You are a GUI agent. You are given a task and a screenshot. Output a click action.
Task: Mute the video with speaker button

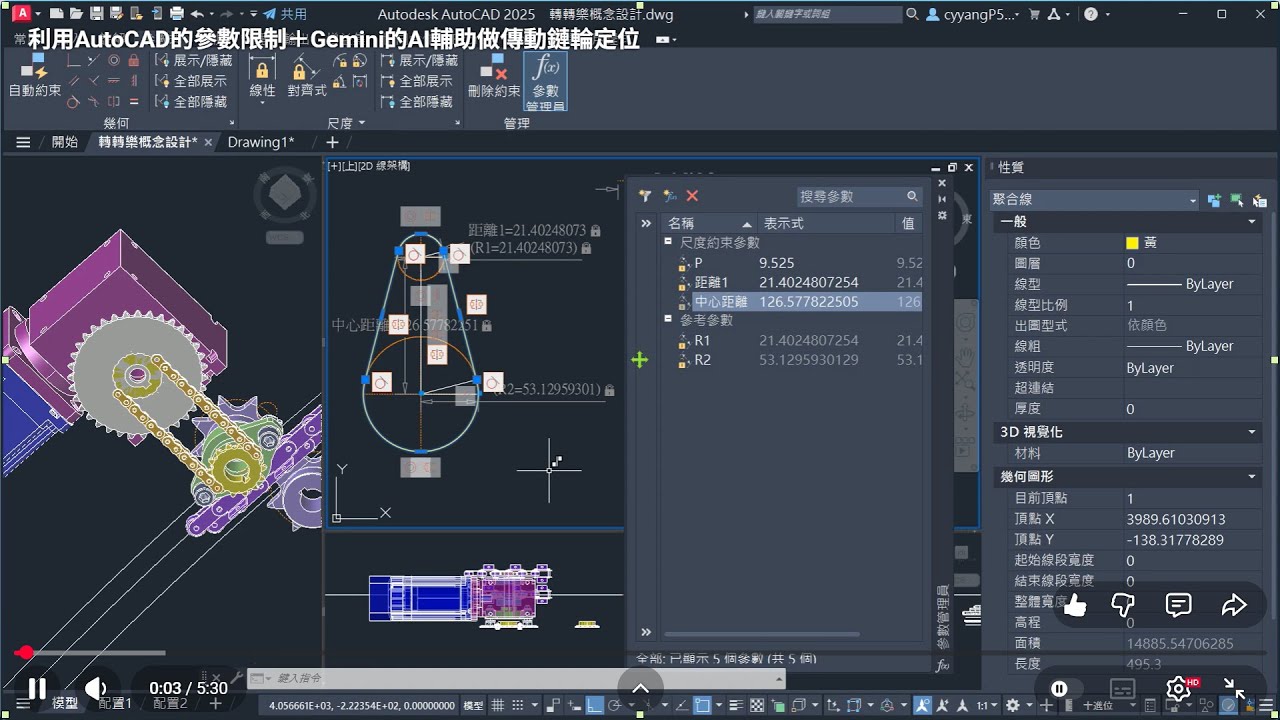[x=96, y=688]
